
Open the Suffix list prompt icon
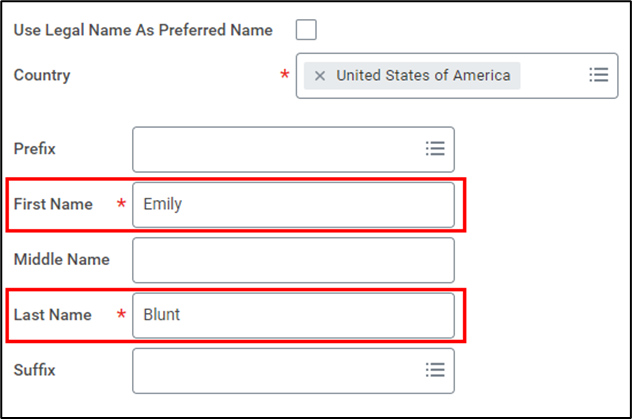click(435, 370)
